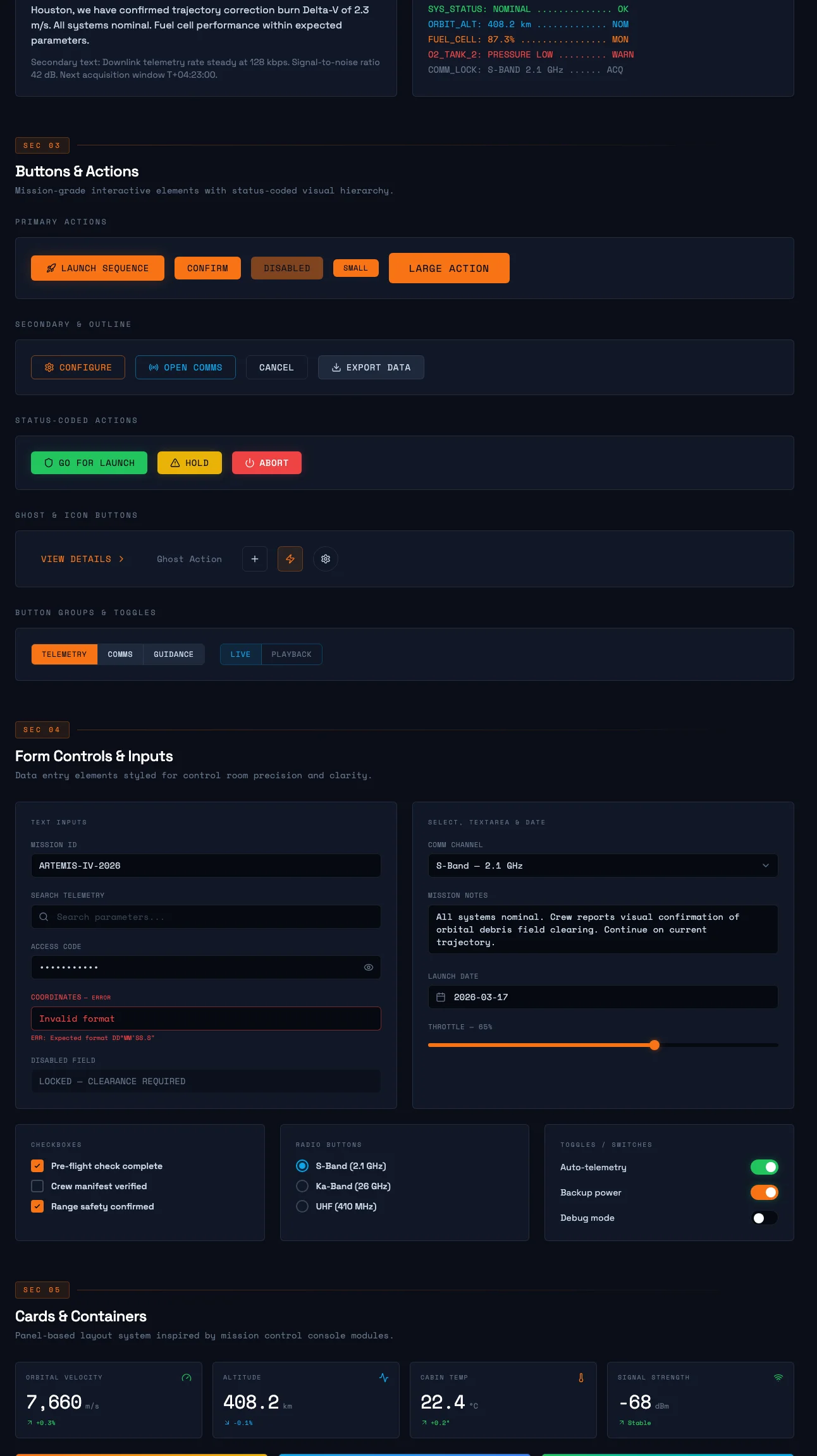817x1456 pixels.
Task: Click the gauge icon on Orbital Velocity card
Action: click(187, 1378)
